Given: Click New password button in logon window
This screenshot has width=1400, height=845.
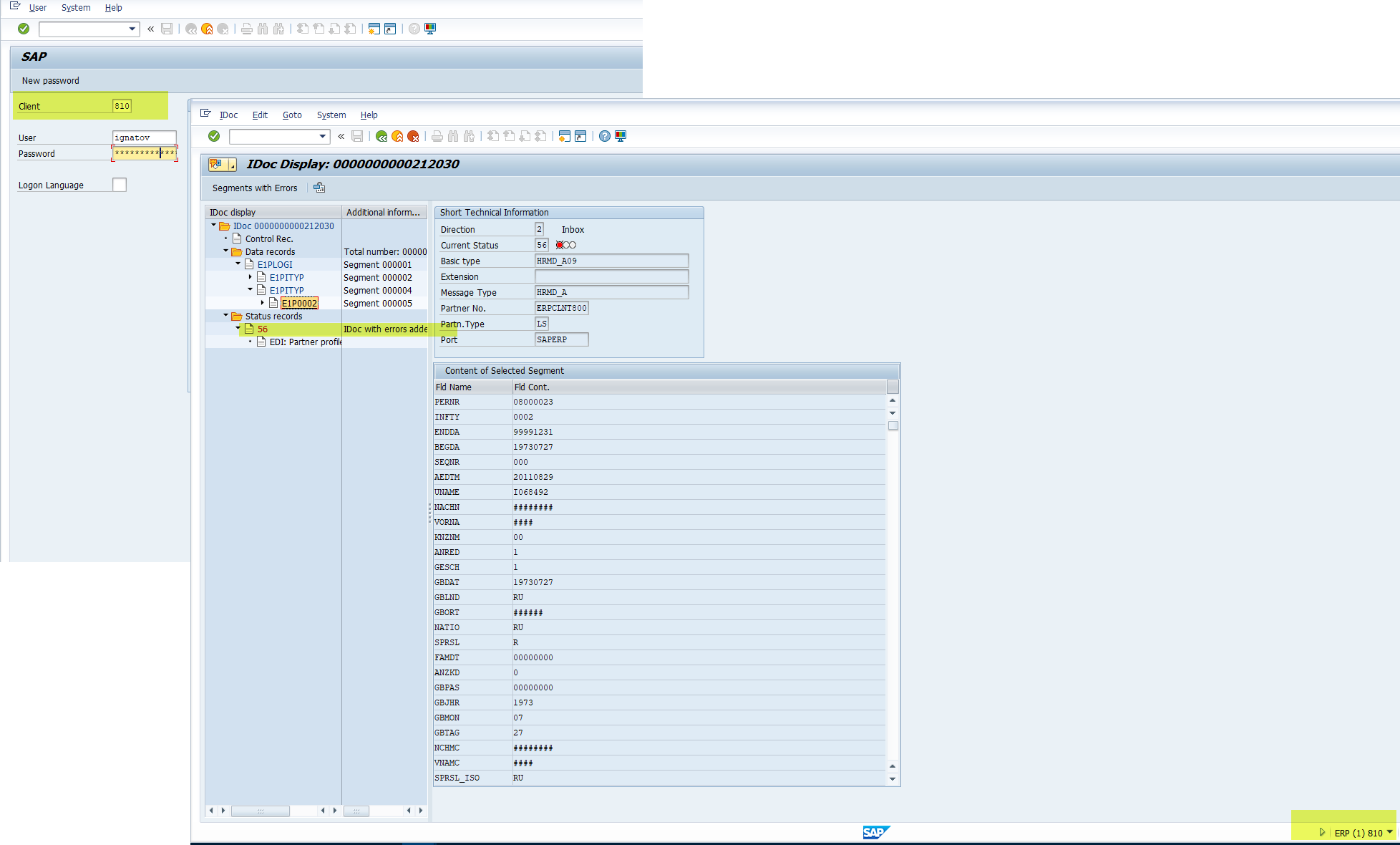Looking at the screenshot, I should pyautogui.click(x=50, y=80).
